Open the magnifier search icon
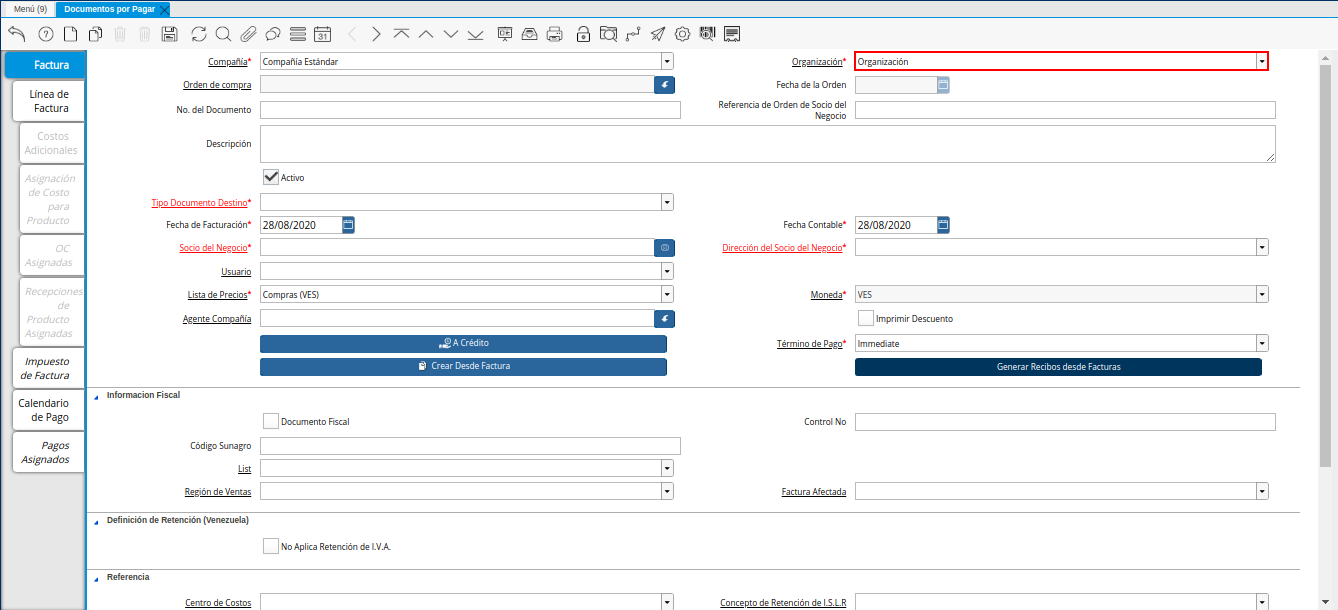The height and width of the screenshot is (610, 1338). click(223, 34)
